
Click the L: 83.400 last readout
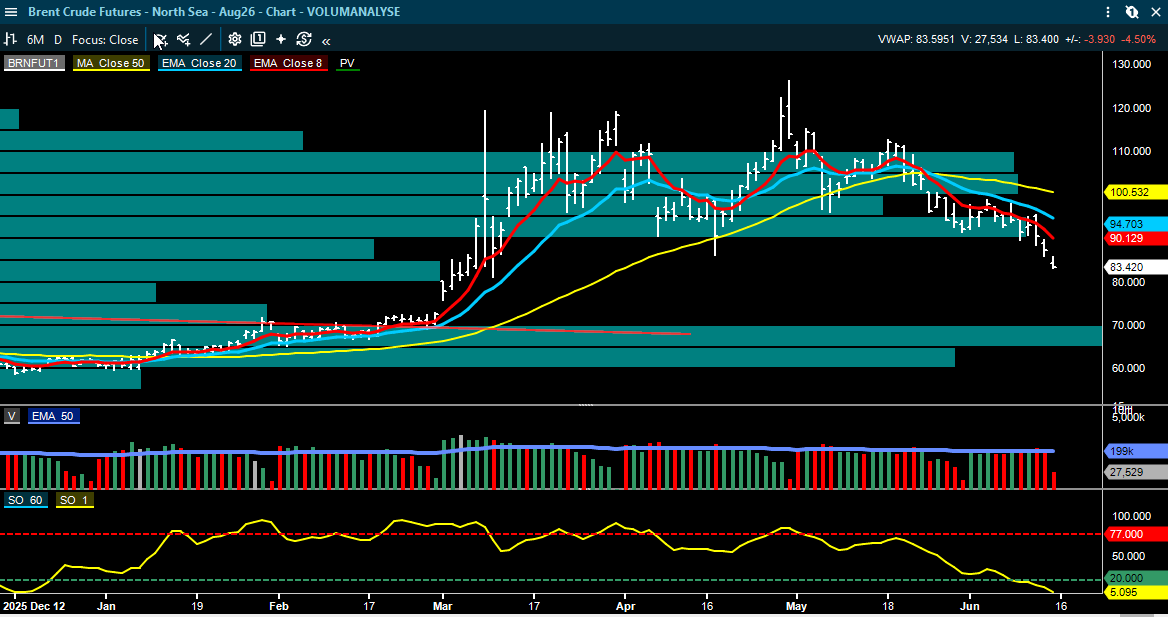pyautogui.click(x=1036, y=39)
